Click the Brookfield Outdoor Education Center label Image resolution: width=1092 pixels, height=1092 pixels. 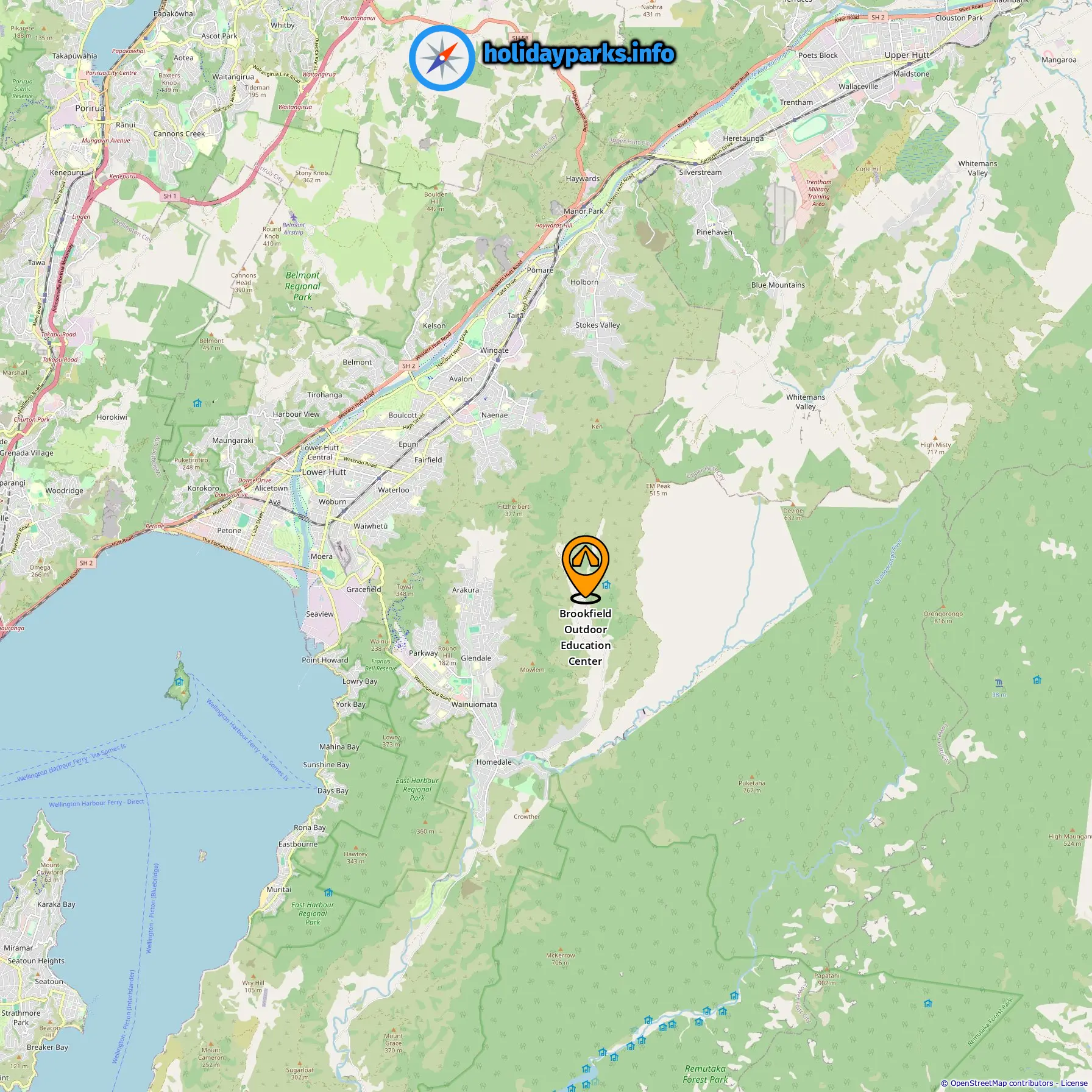point(586,637)
